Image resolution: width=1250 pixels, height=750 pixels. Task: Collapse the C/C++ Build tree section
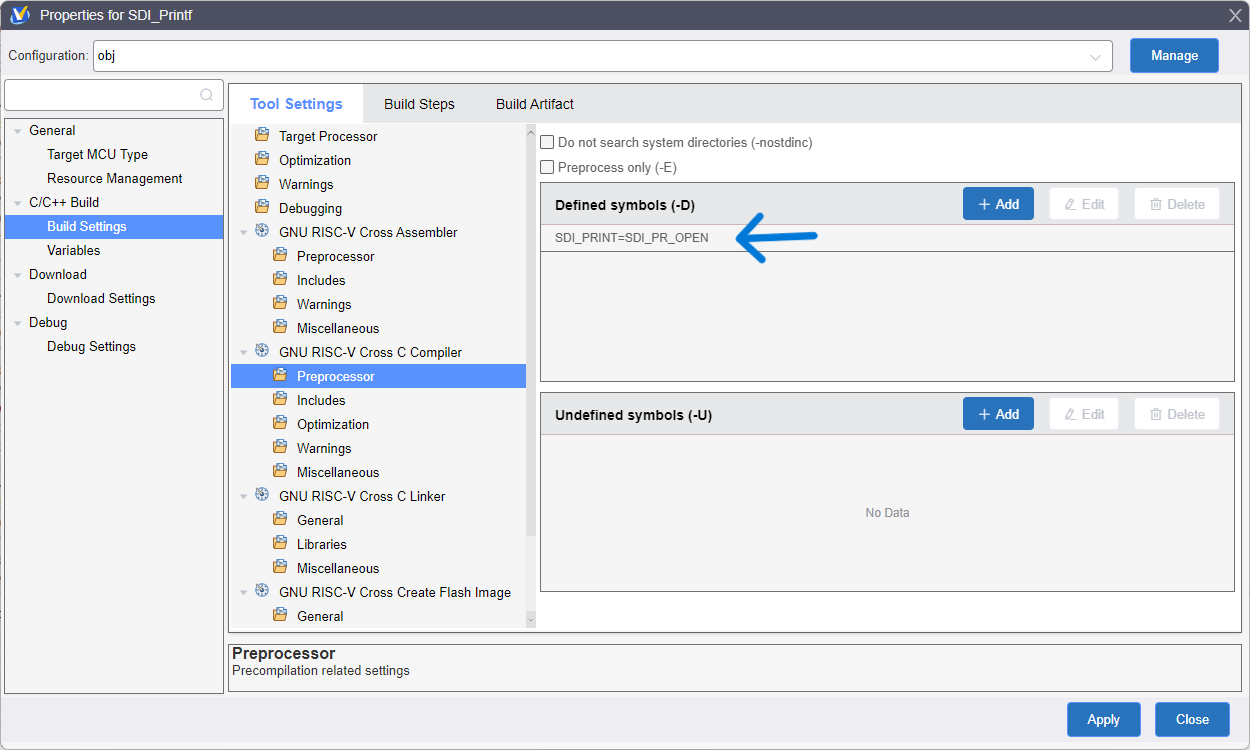click(x=18, y=203)
